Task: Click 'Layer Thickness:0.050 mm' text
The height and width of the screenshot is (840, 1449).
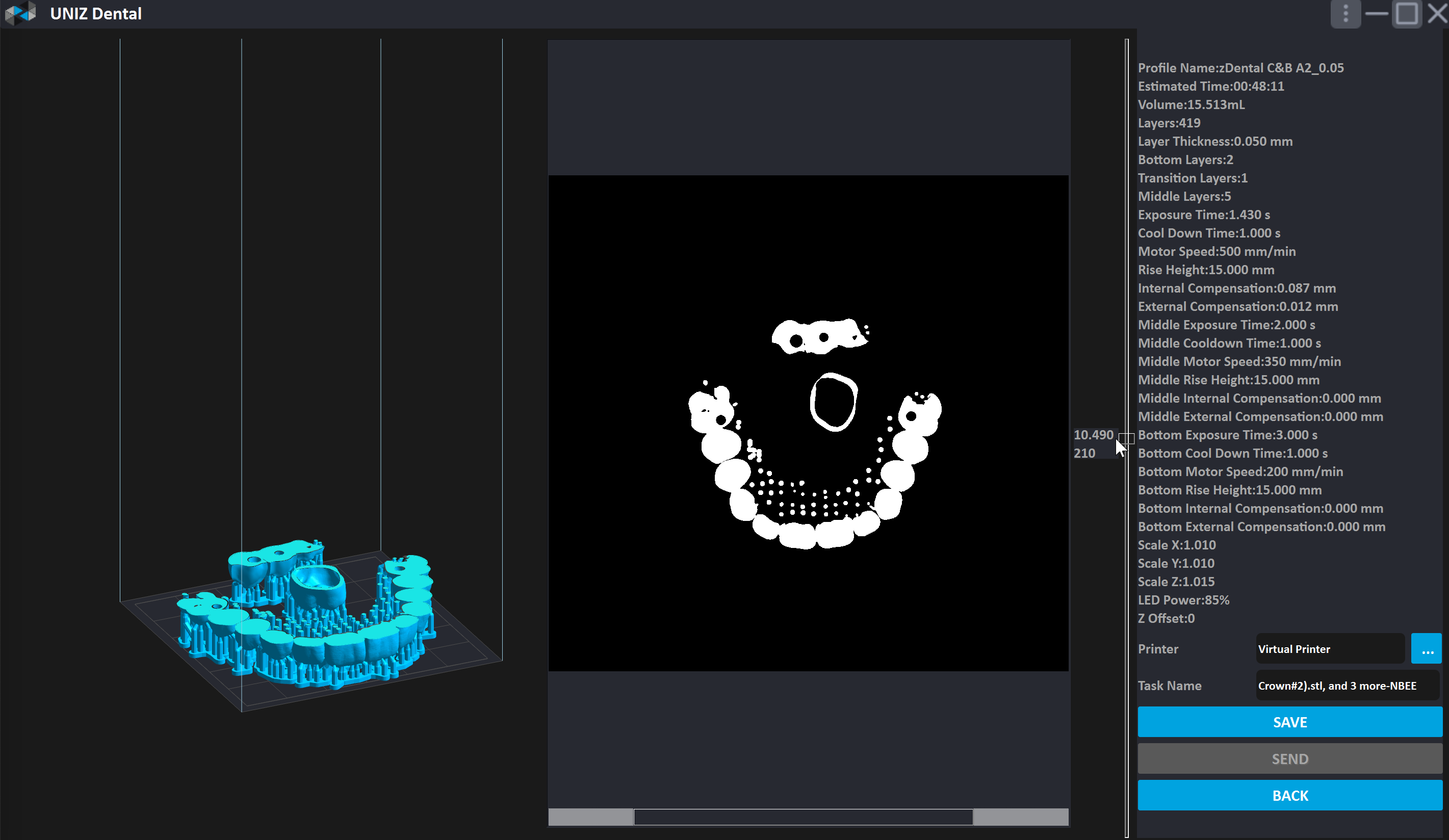Action: click(1215, 141)
